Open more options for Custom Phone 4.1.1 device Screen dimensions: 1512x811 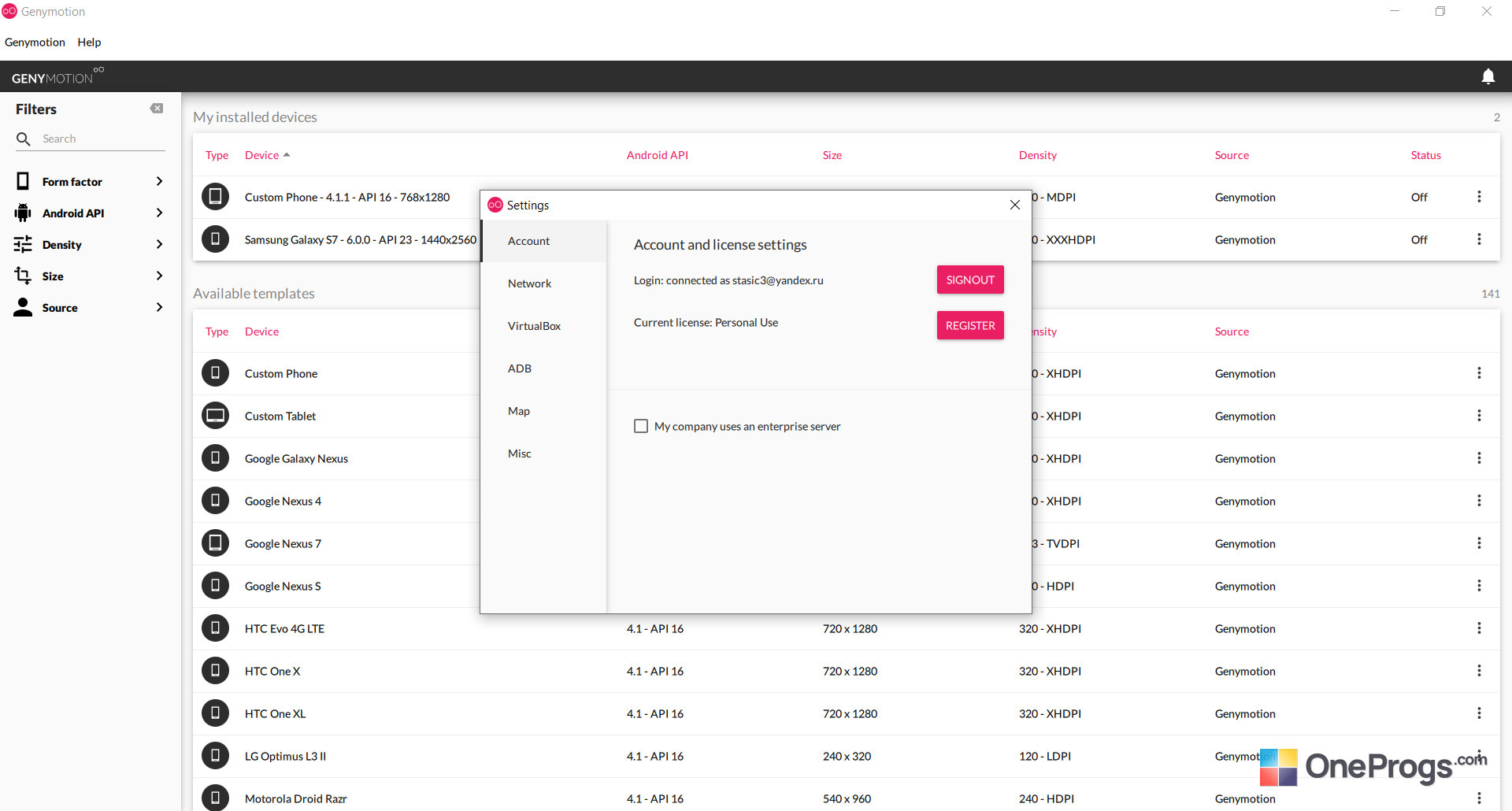pyautogui.click(x=1479, y=197)
